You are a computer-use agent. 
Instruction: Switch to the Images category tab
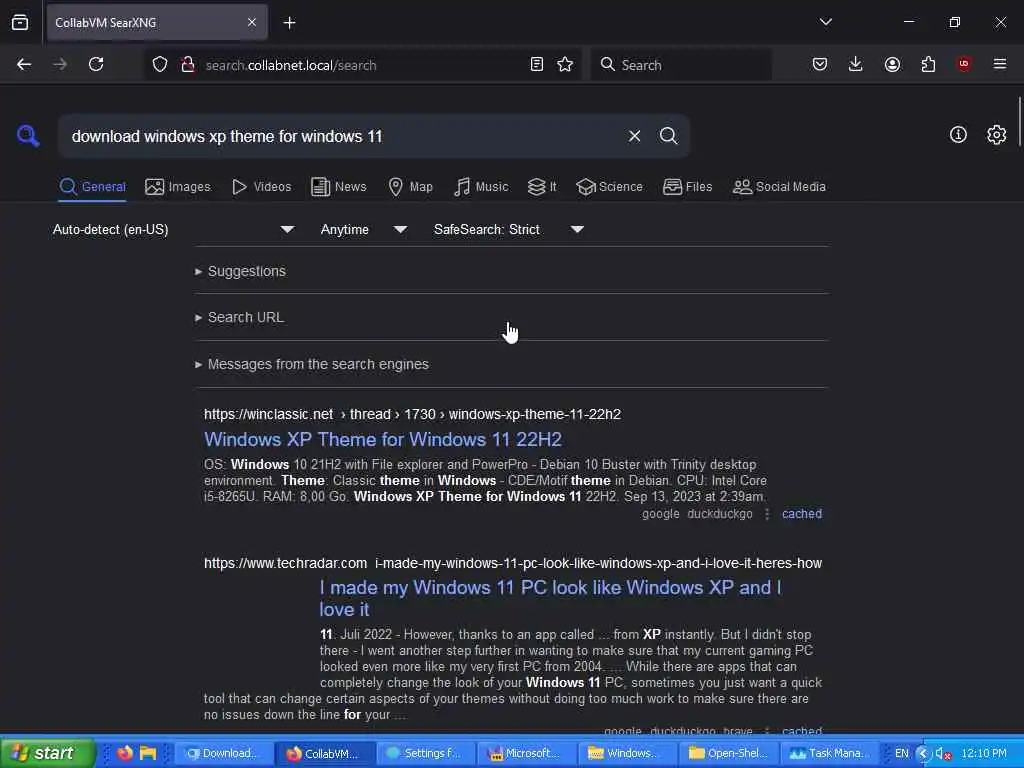(178, 187)
